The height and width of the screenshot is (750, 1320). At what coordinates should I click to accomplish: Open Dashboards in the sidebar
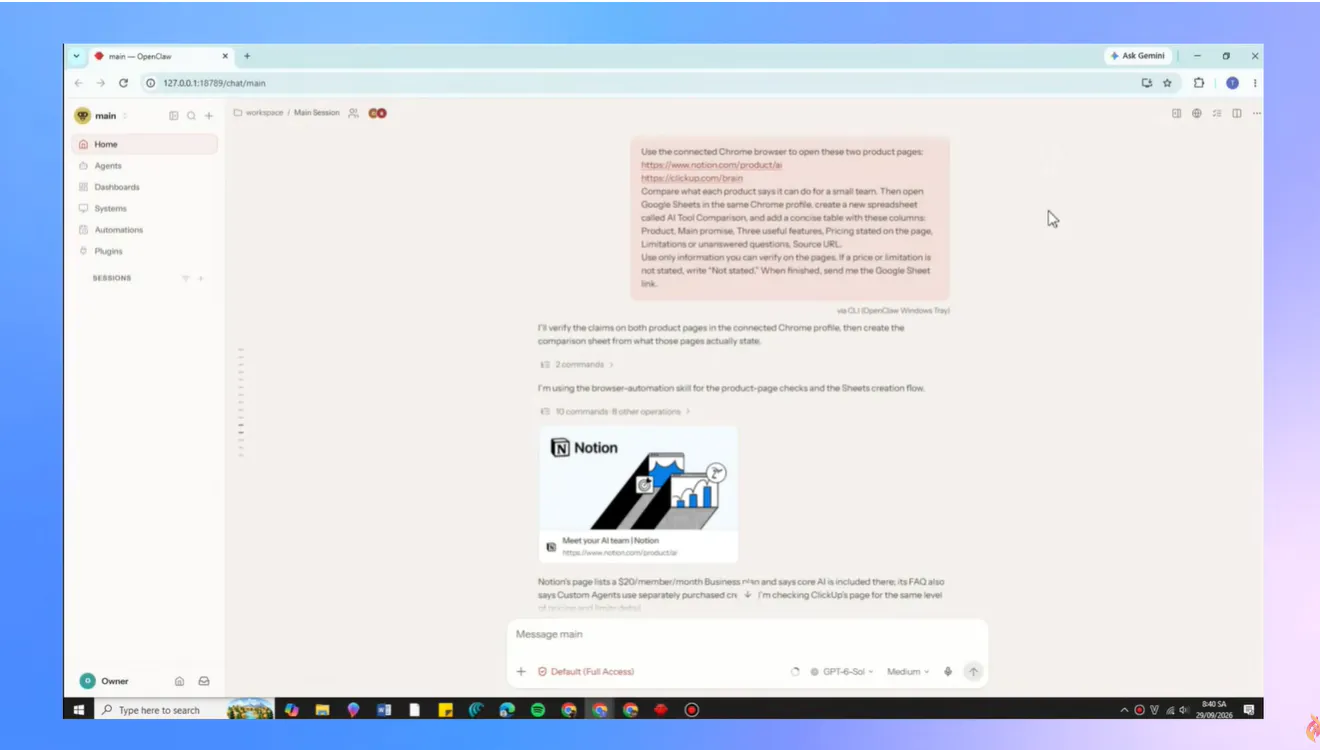coord(145,187)
